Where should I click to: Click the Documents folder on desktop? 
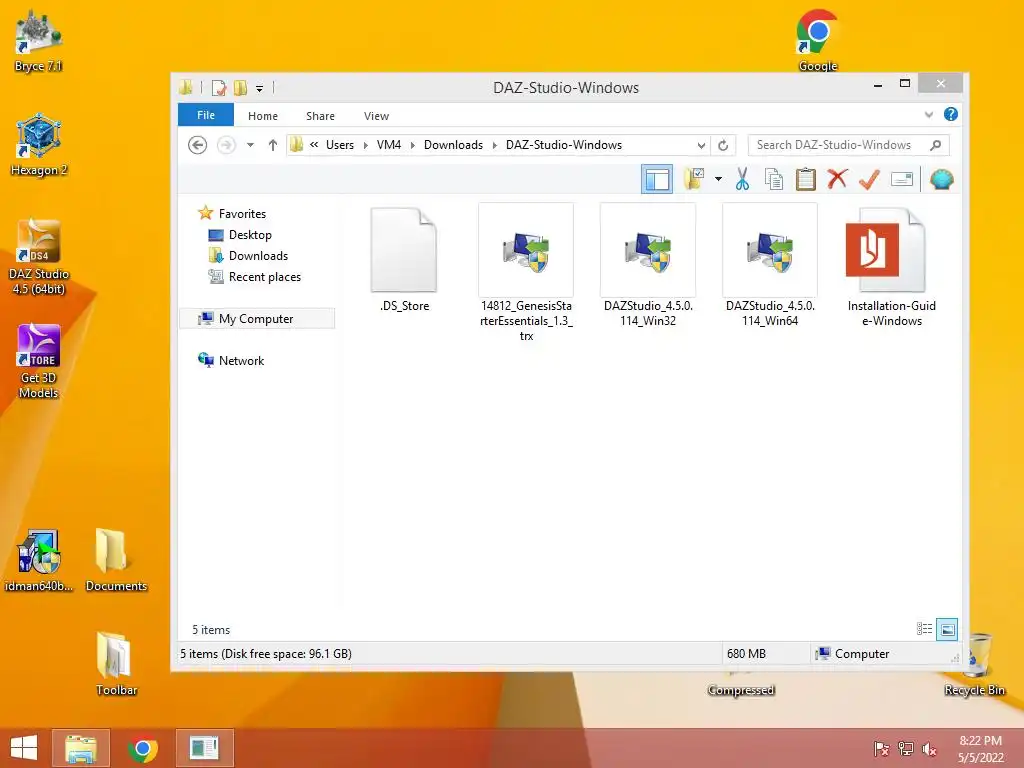[116, 560]
